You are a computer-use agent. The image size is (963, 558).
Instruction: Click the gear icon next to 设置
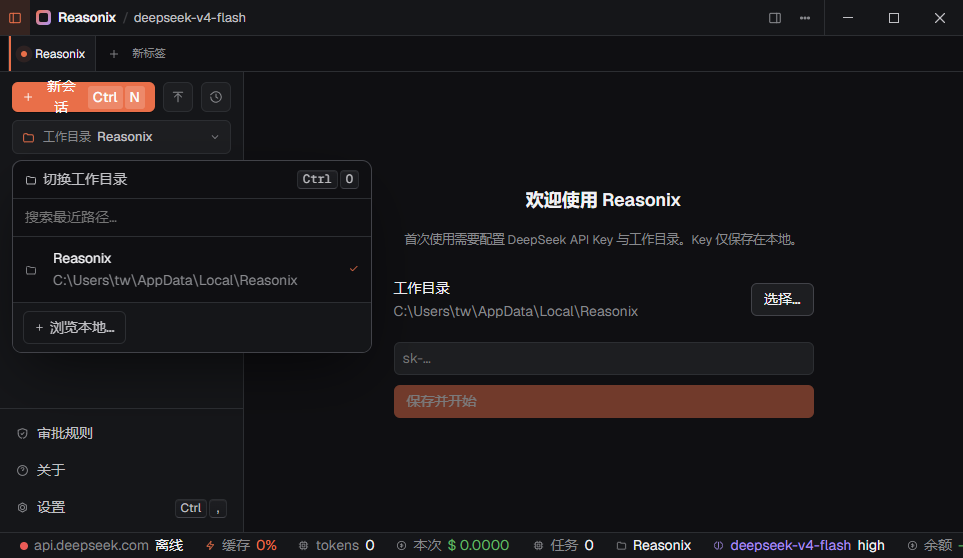coord(23,508)
